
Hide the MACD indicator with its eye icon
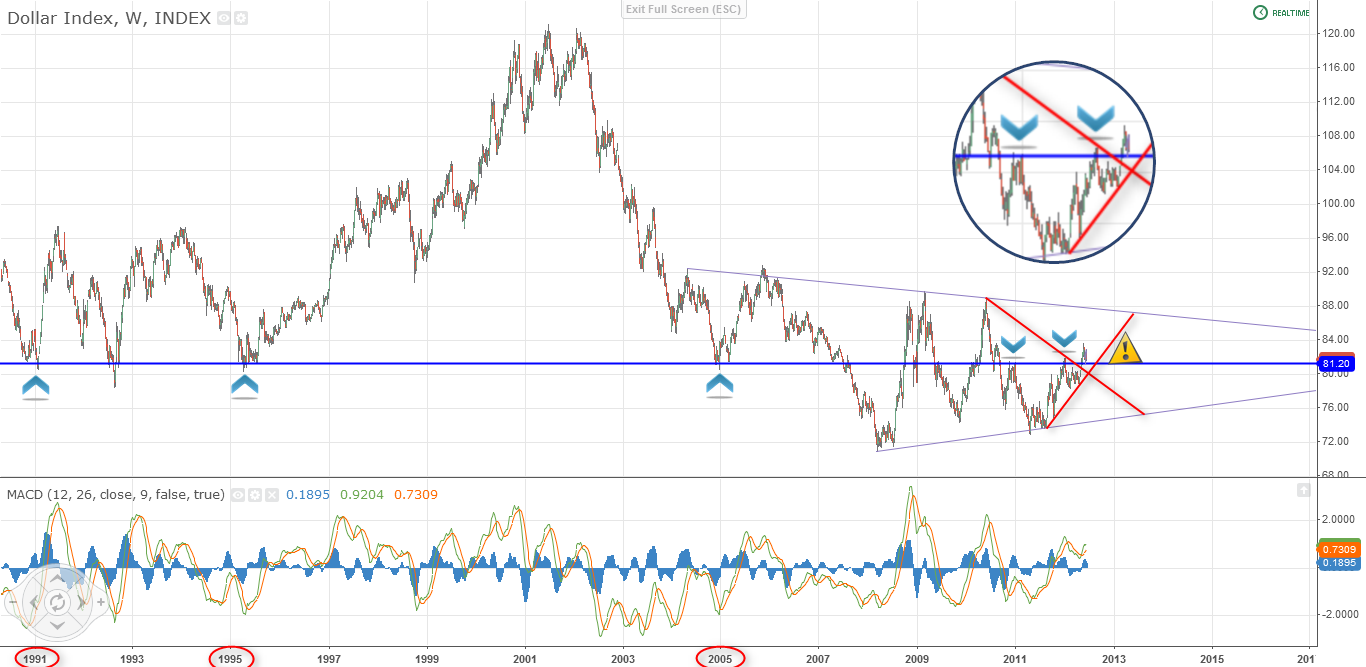click(x=236, y=494)
